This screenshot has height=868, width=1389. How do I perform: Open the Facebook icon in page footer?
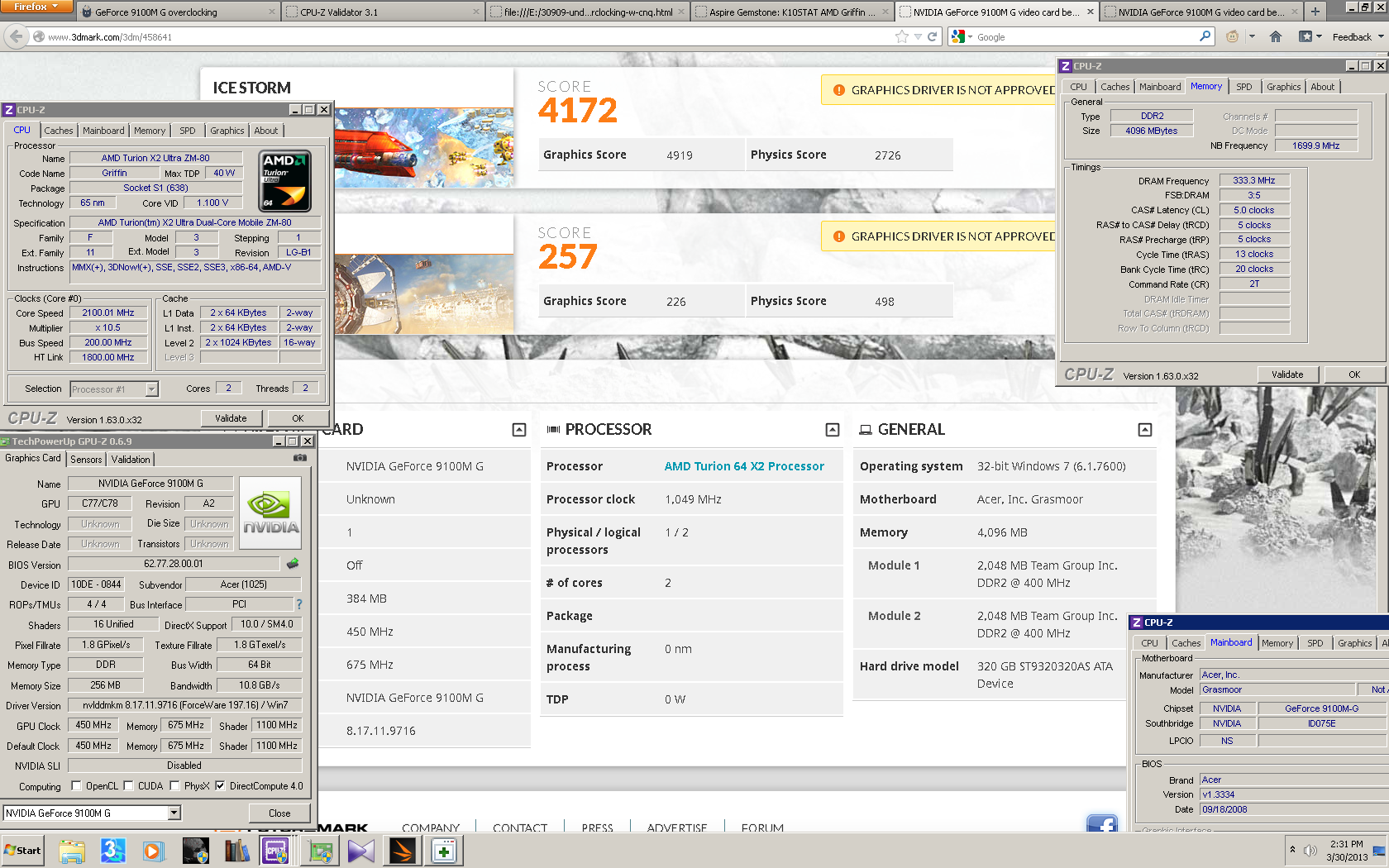pos(1102,823)
